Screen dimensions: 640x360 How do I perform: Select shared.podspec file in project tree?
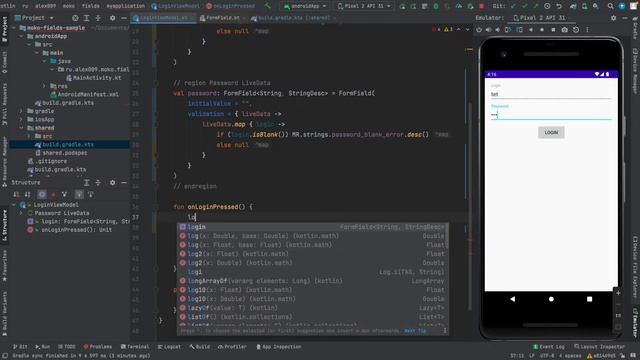click(x=61, y=153)
